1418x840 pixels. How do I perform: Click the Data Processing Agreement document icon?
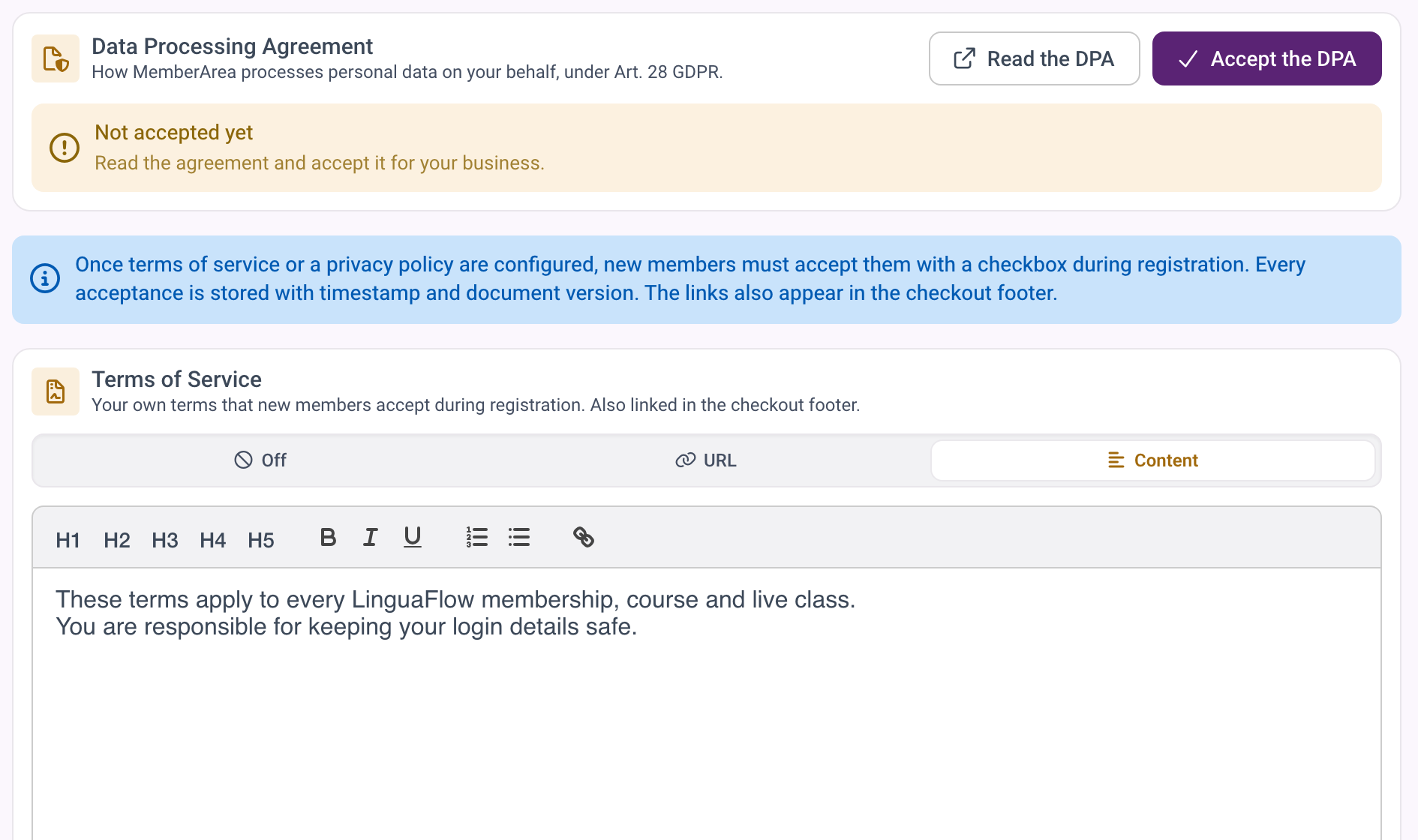56,58
